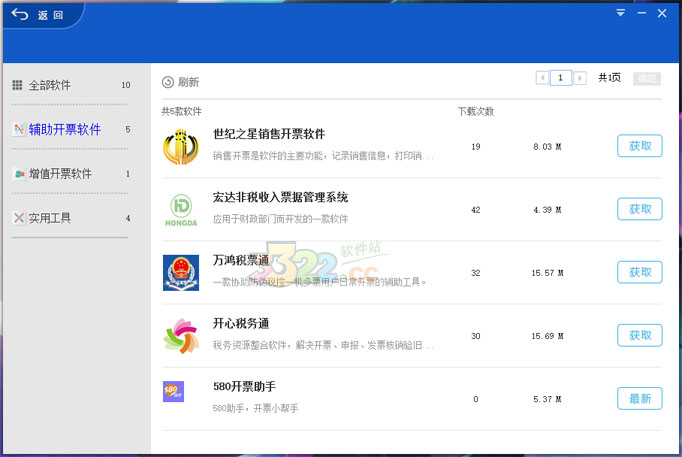Minimize the software window
The image size is (682, 457).
tap(642, 13)
